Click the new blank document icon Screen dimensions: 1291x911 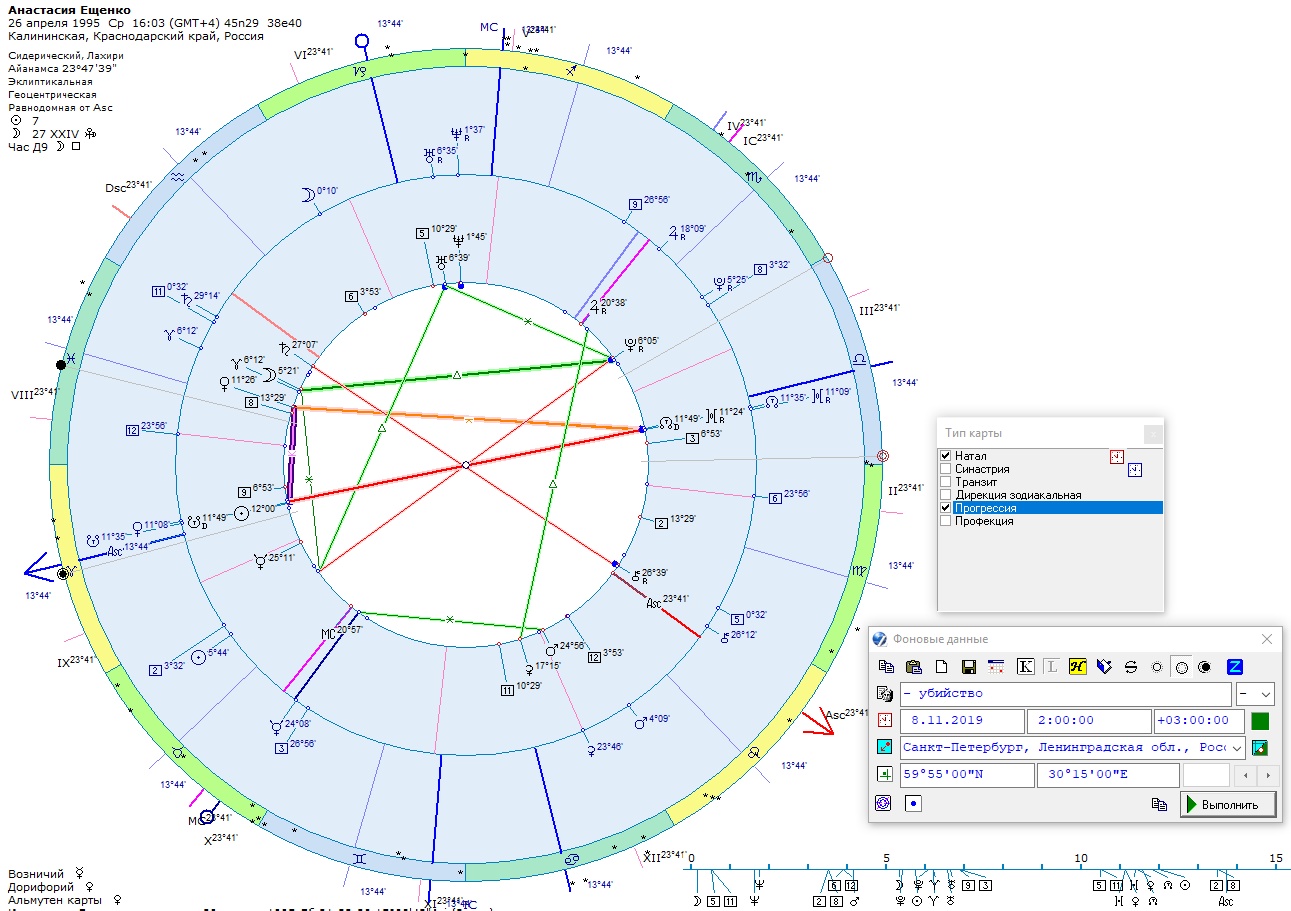940,667
